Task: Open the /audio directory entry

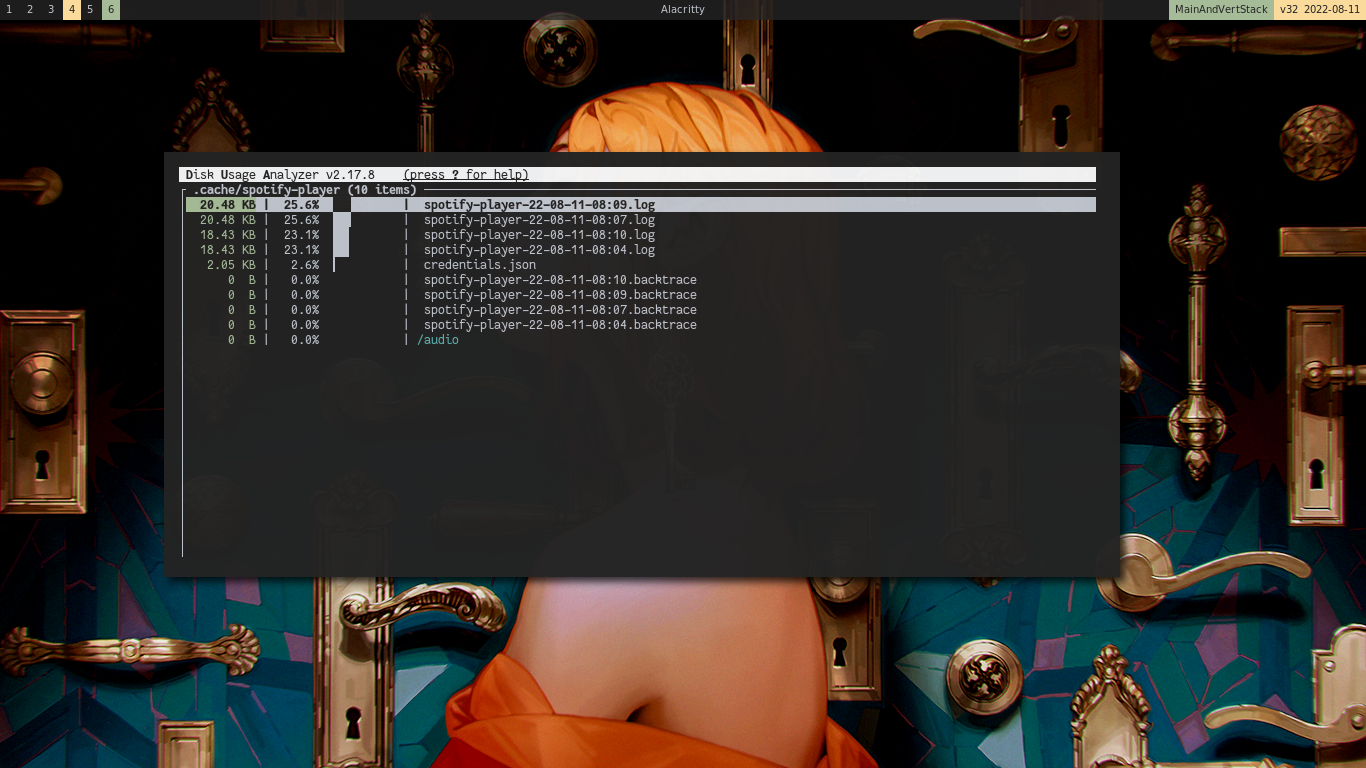Action: (x=438, y=340)
